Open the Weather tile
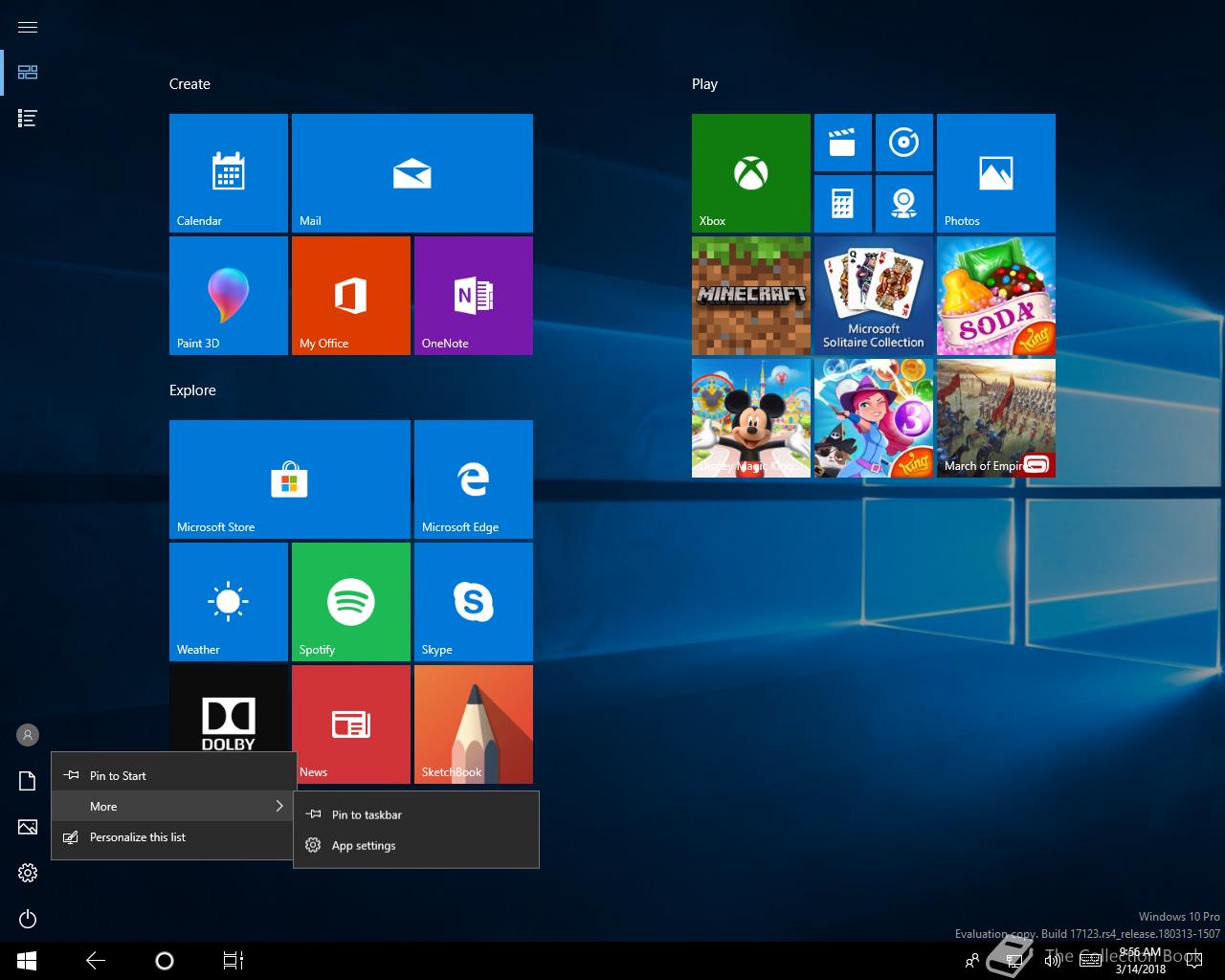This screenshot has width=1225, height=980. point(229,602)
